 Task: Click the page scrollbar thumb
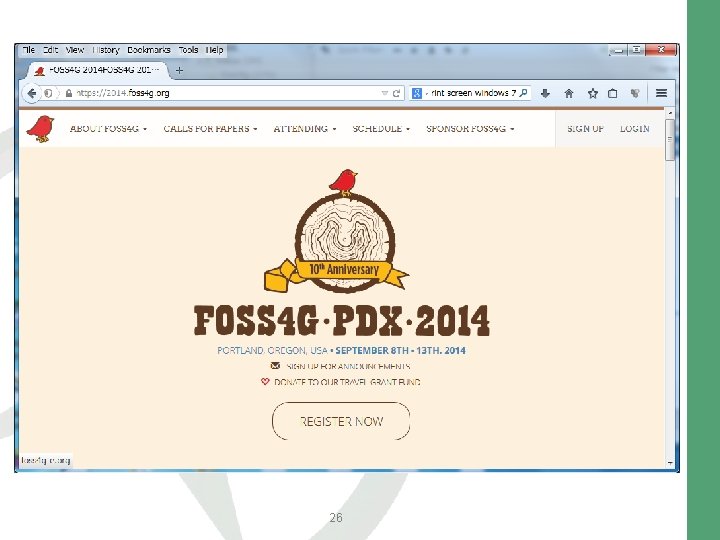pos(670,140)
